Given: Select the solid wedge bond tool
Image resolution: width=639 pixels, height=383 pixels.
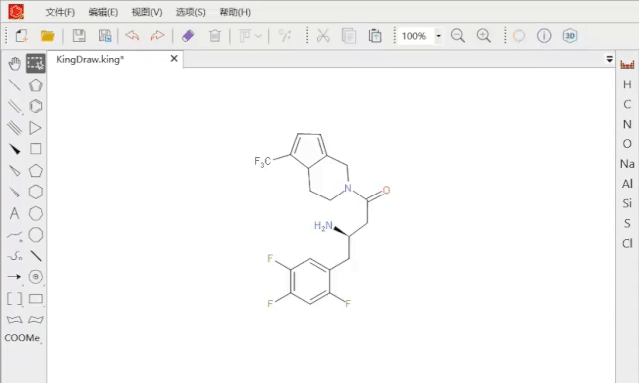Looking at the screenshot, I should click(14, 149).
